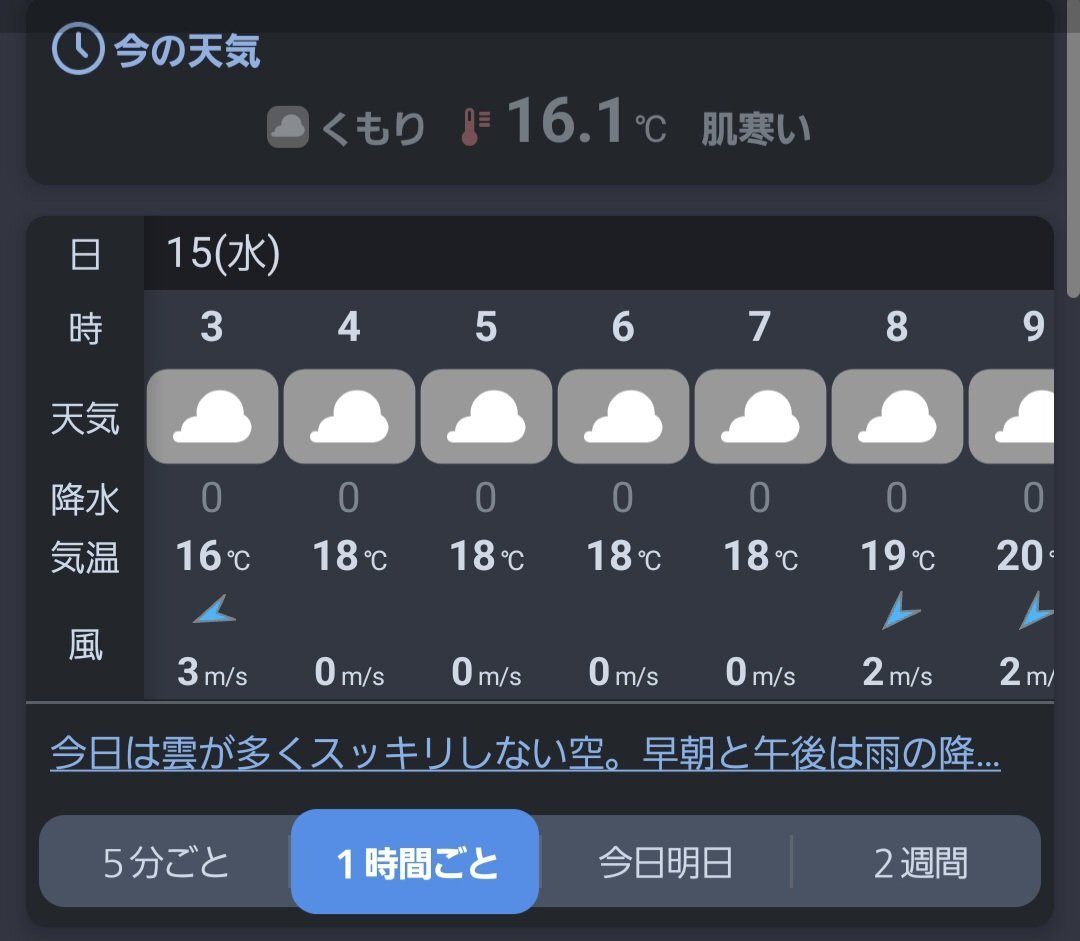The width and height of the screenshot is (1080, 941).
Task: Switch to the 5分ごと tab
Action: (x=166, y=862)
